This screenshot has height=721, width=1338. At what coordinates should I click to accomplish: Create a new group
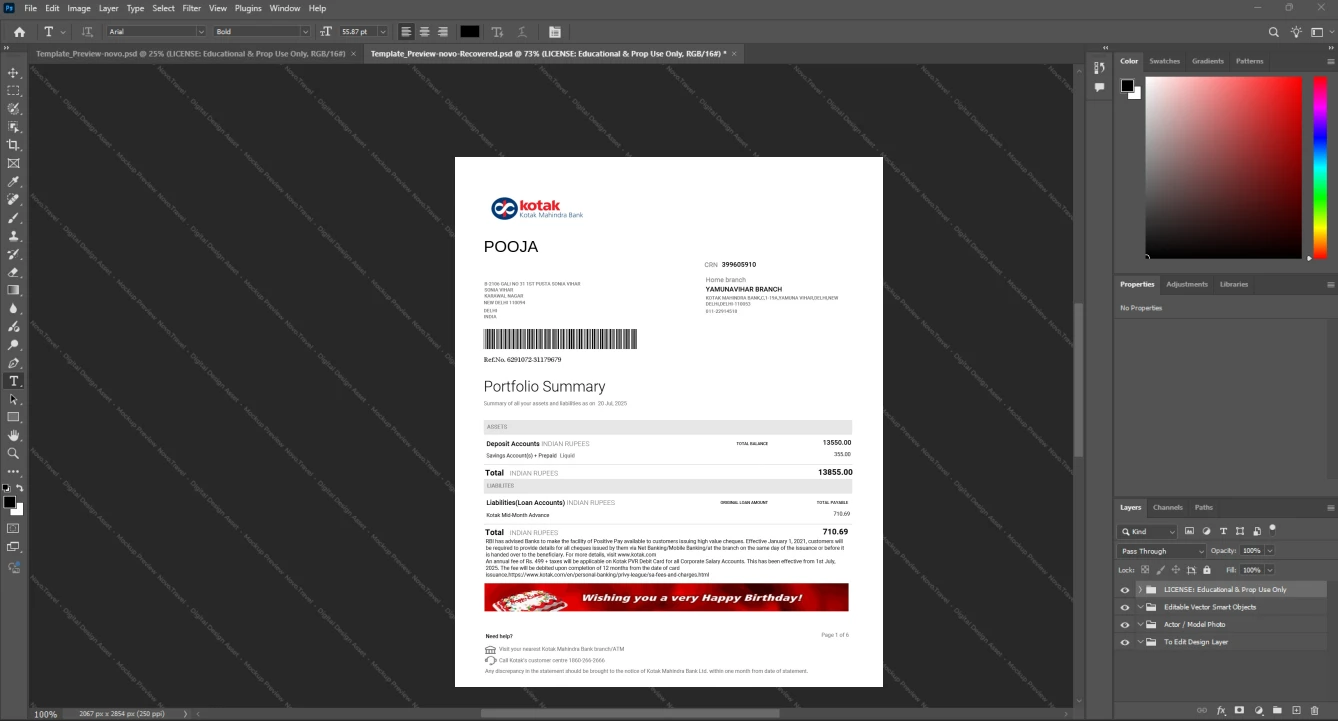click(1278, 710)
